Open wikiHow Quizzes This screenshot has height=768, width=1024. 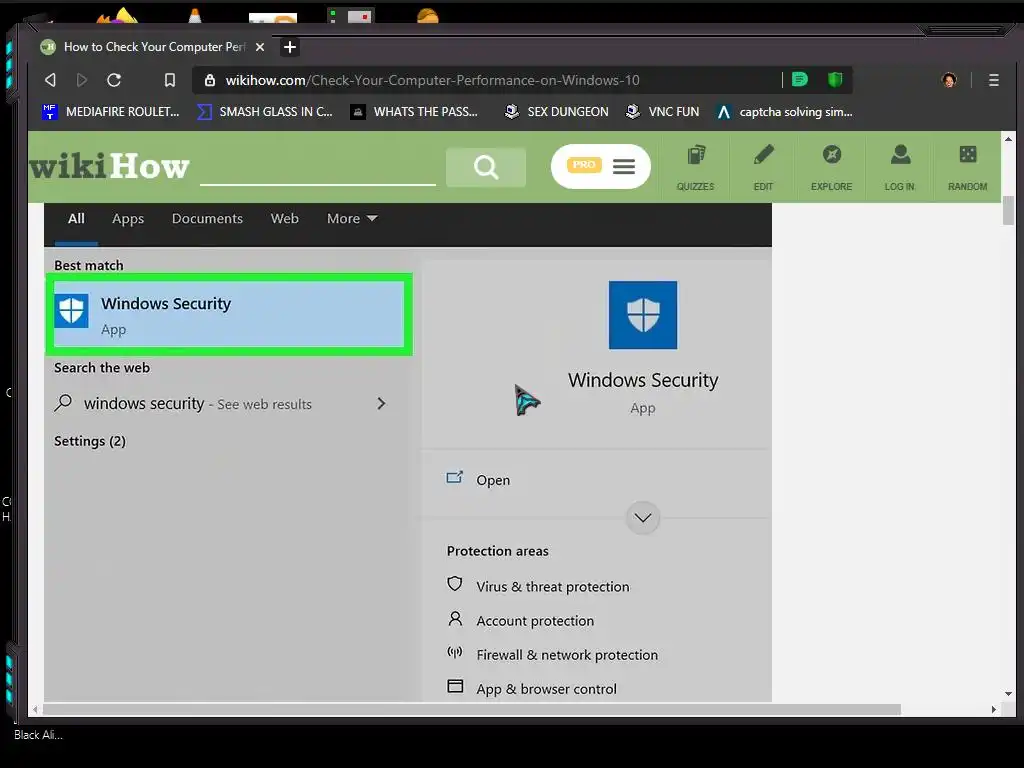pyautogui.click(x=696, y=168)
